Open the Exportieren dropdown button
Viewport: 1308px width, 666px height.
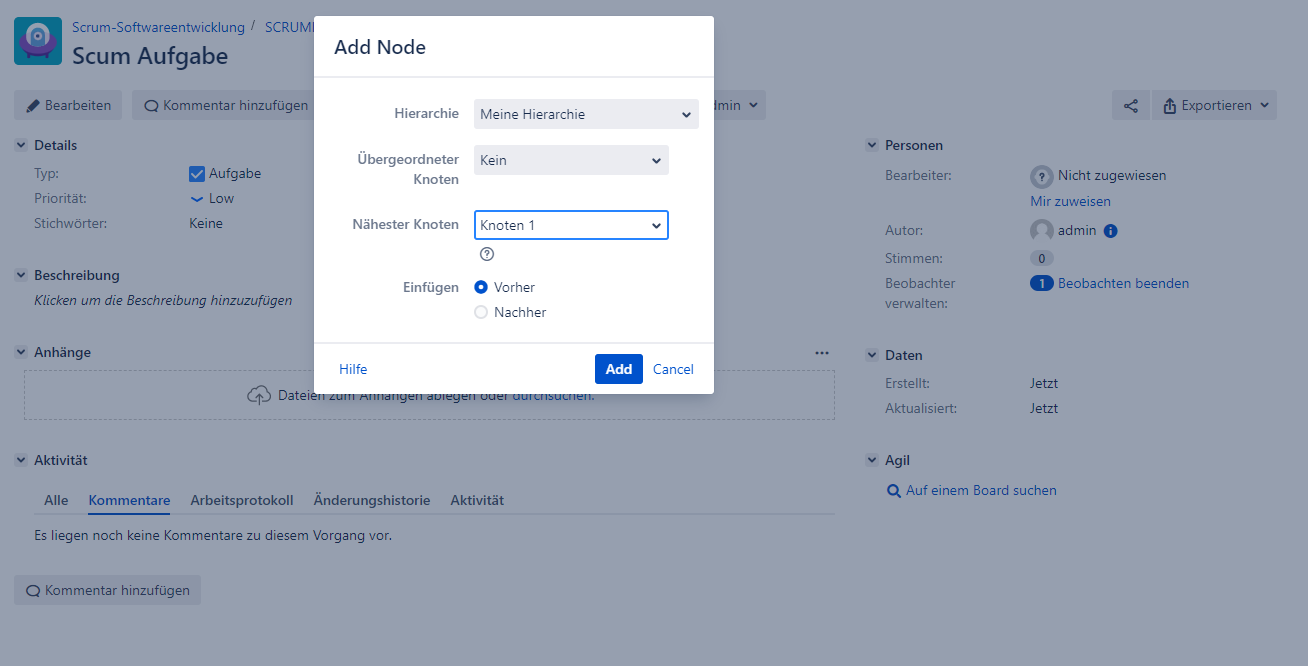coord(1214,105)
